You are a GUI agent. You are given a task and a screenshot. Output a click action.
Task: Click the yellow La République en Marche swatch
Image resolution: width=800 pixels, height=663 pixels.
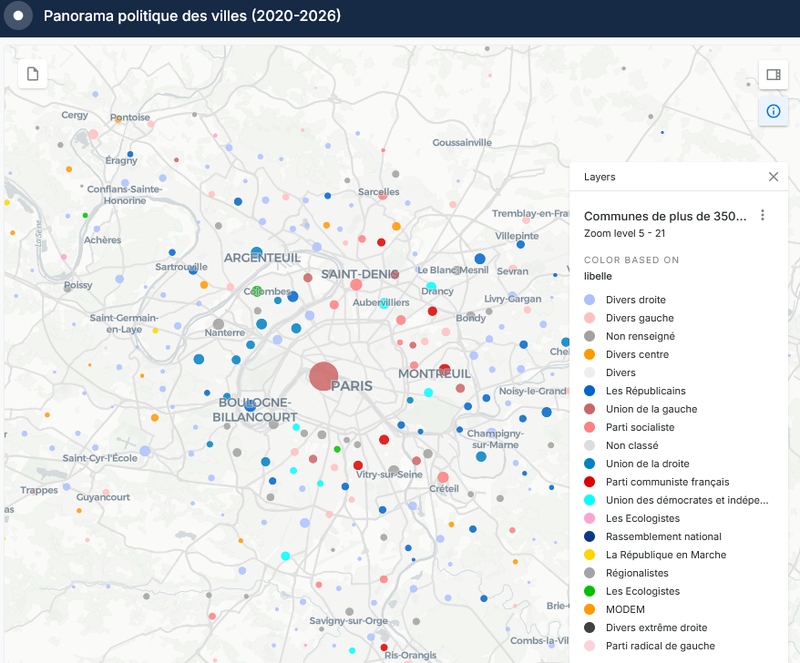(x=590, y=555)
